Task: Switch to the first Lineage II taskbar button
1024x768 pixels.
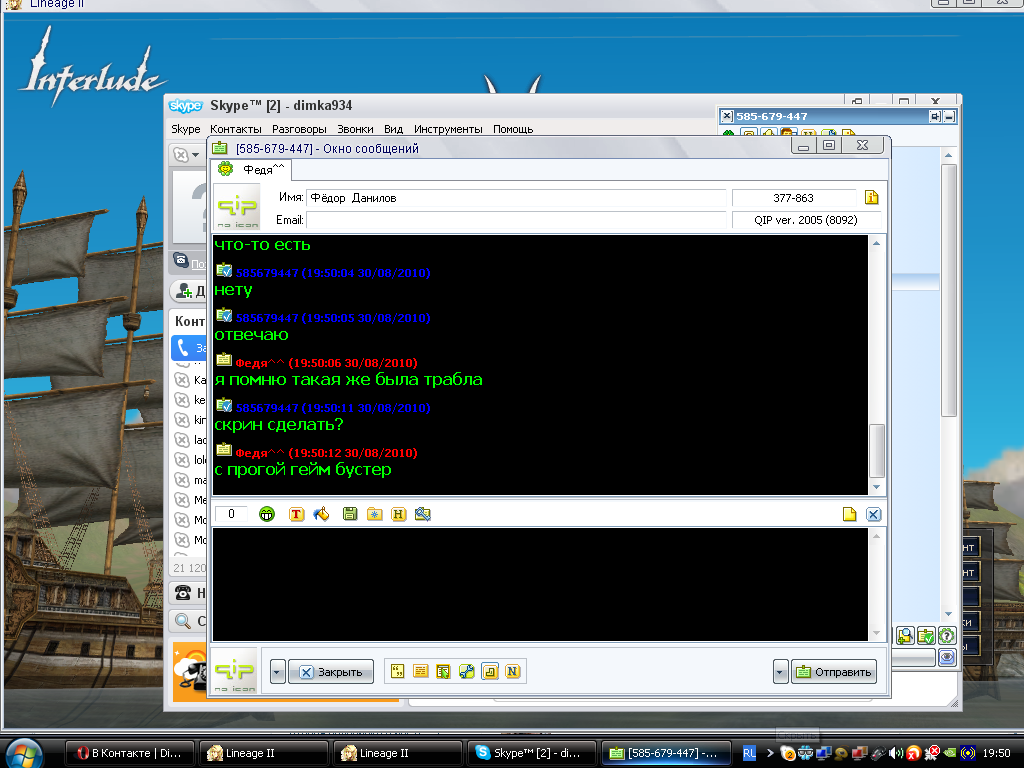Action: point(264,753)
